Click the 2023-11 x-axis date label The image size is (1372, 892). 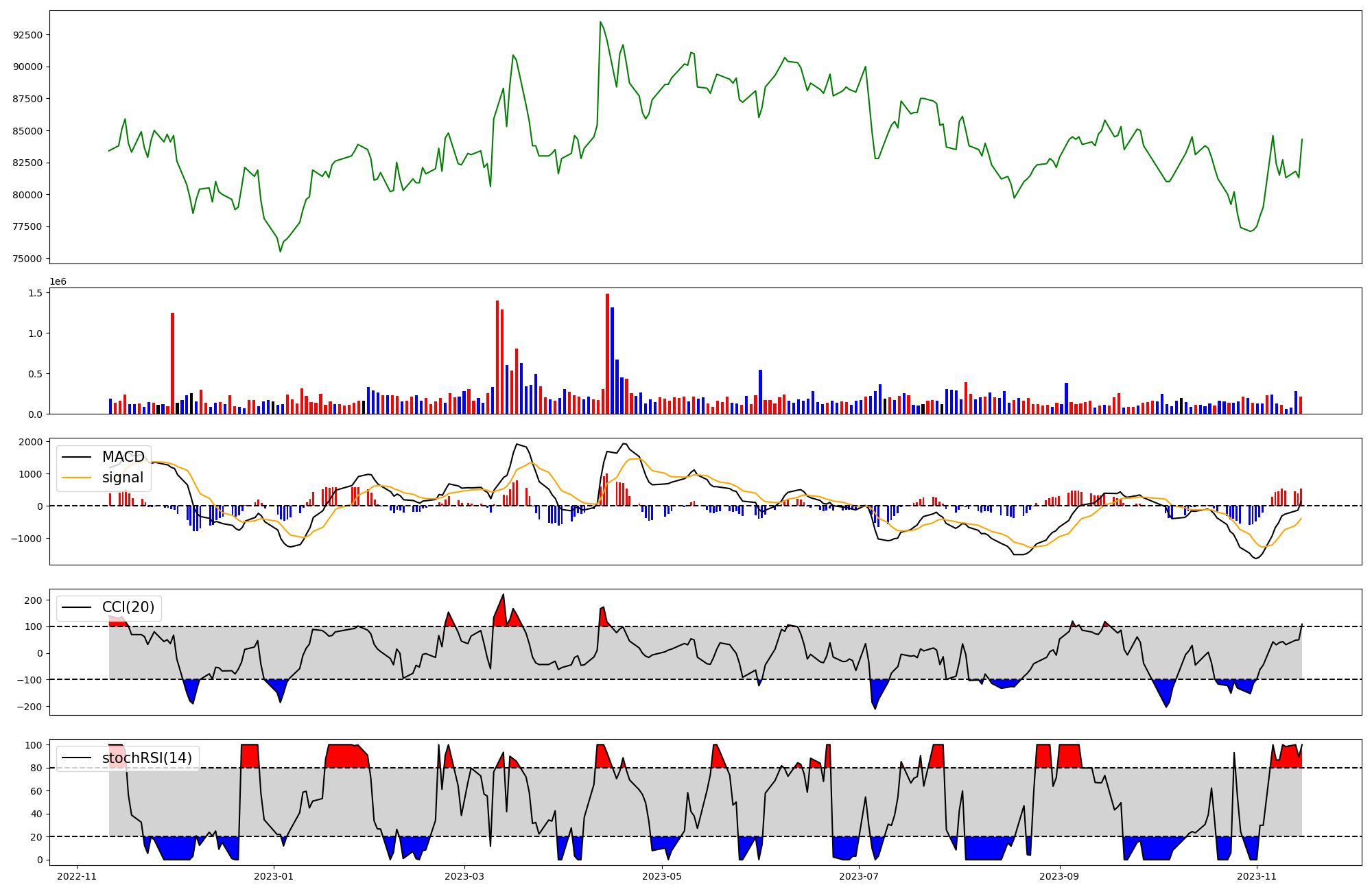(1256, 876)
